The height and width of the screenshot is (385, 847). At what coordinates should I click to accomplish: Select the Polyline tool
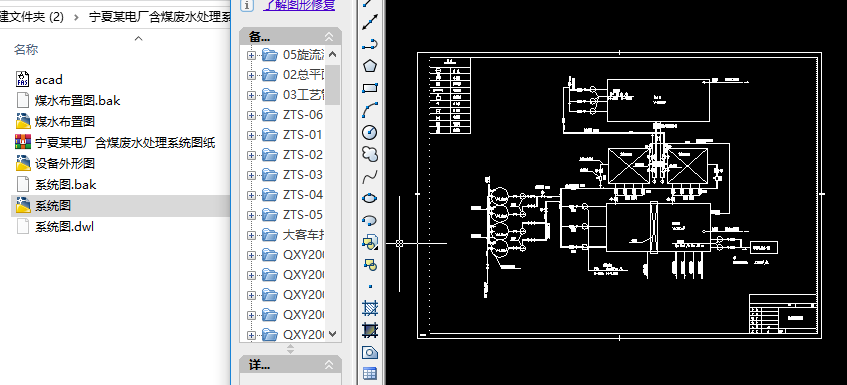click(x=370, y=44)
